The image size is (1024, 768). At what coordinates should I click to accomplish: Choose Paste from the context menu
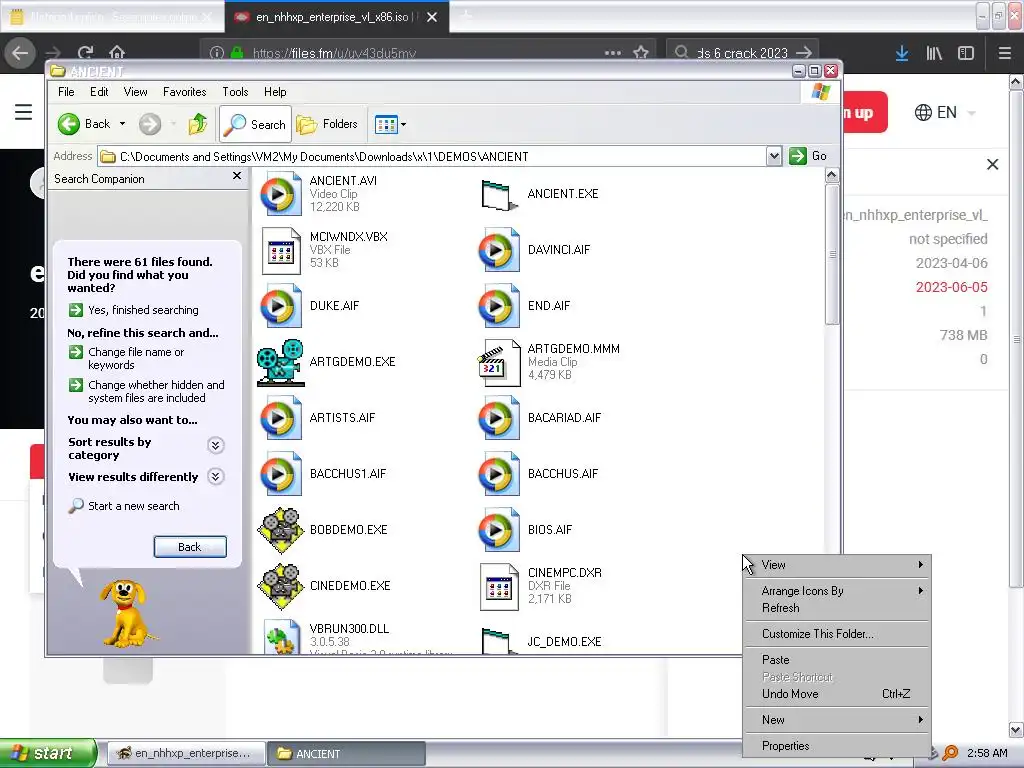point(837,660)
